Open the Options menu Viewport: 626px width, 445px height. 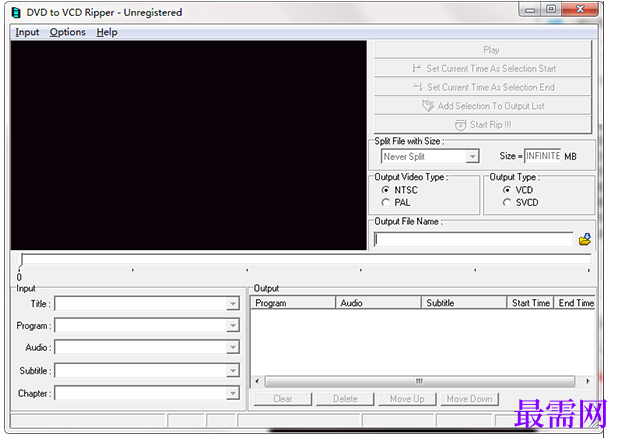[67, 32]
